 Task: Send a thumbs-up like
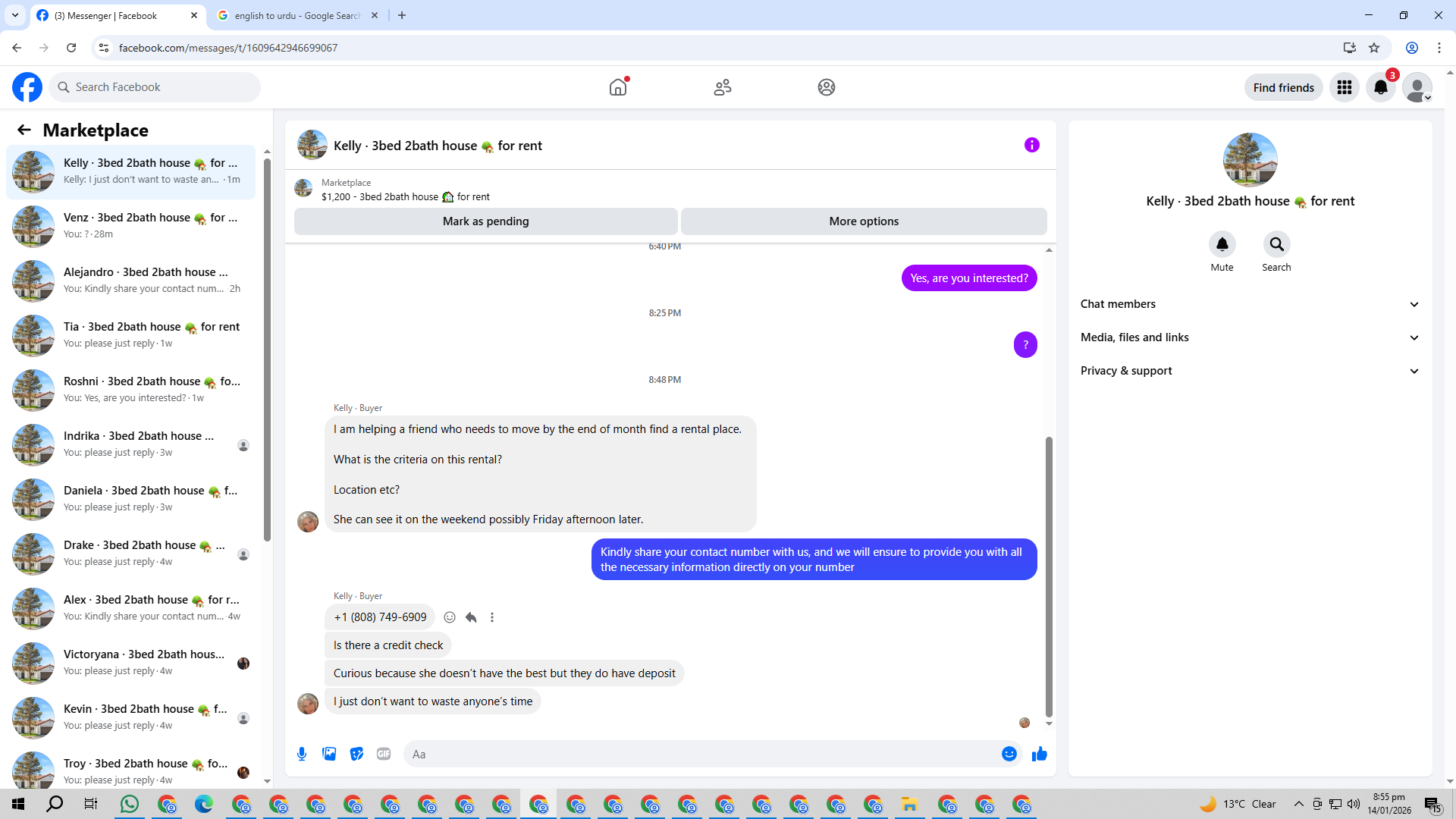[1039, 754]
